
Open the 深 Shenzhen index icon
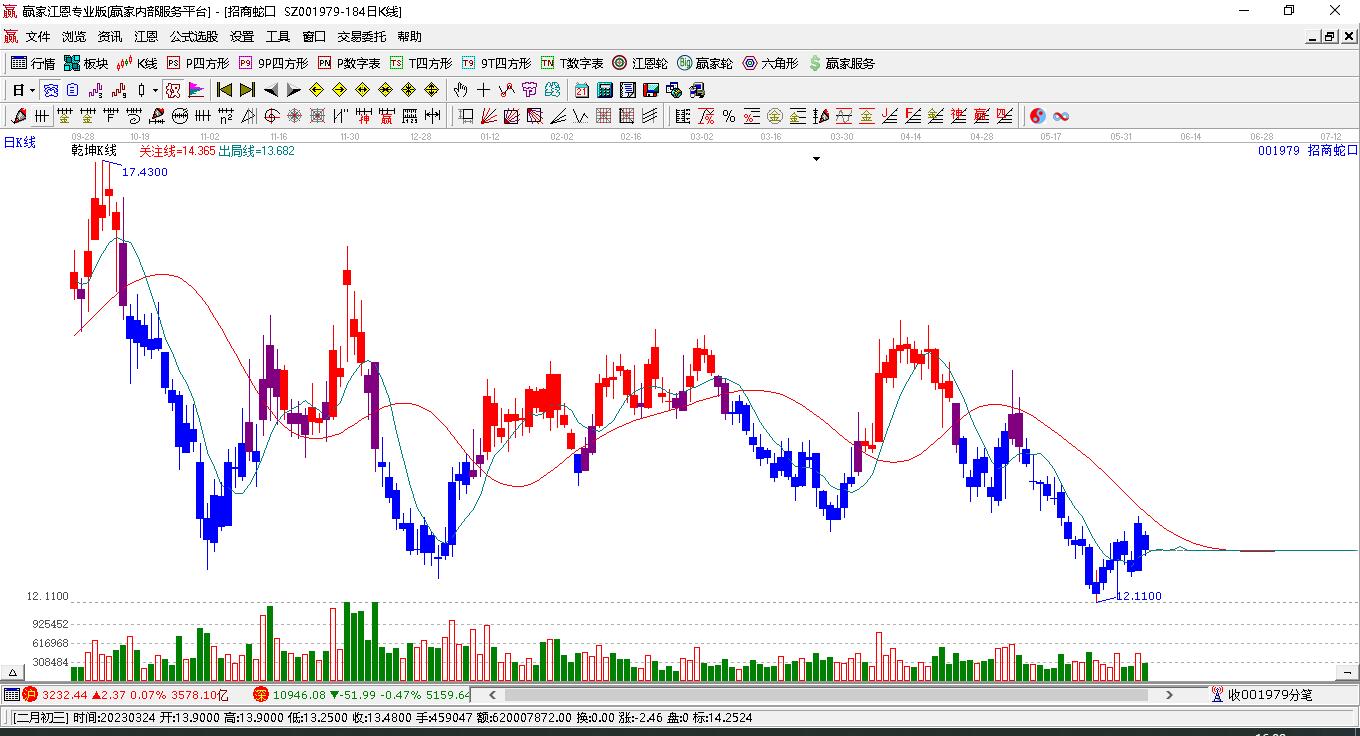261,694
